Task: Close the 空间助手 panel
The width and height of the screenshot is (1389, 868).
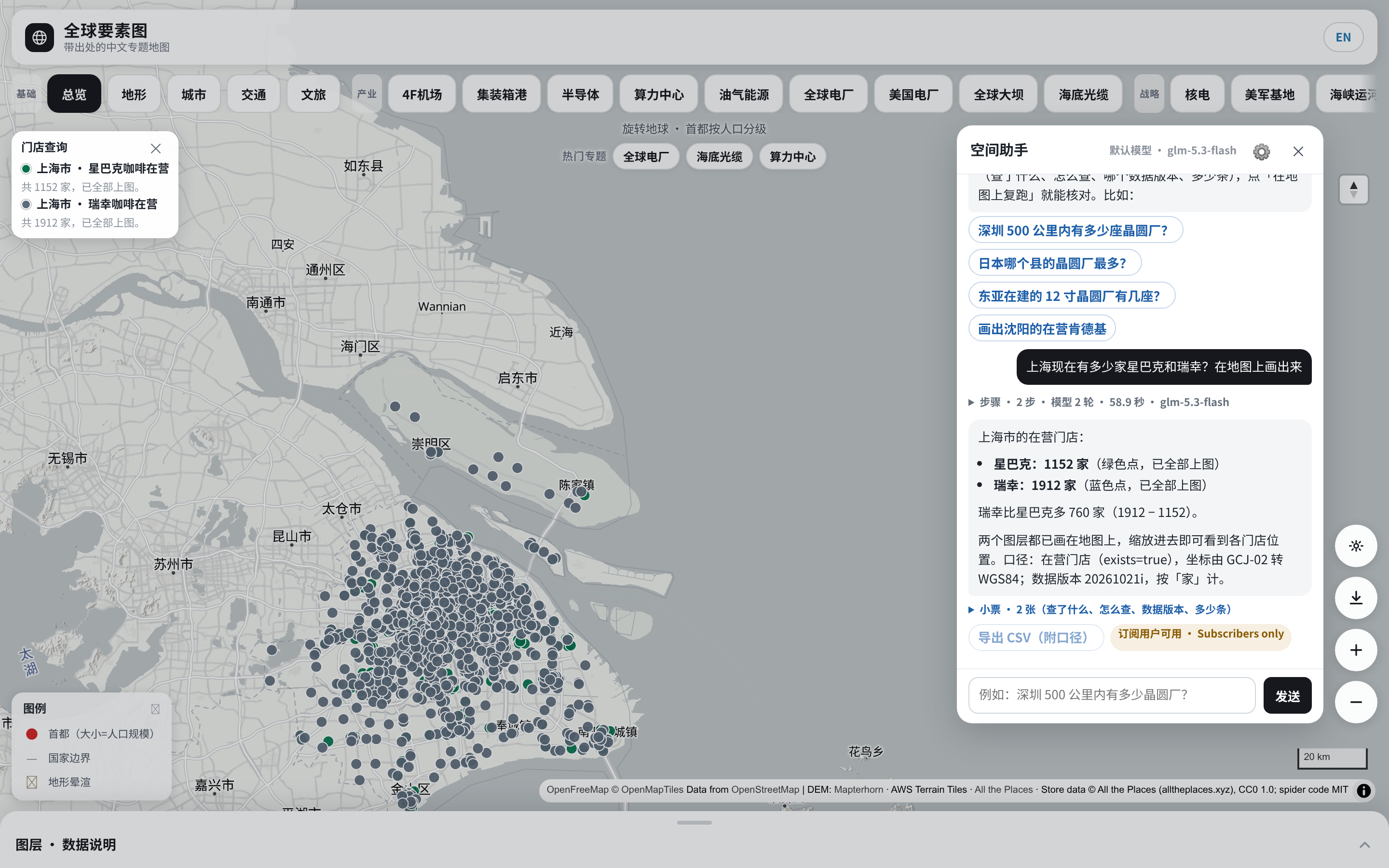Action: point(1298,151)
